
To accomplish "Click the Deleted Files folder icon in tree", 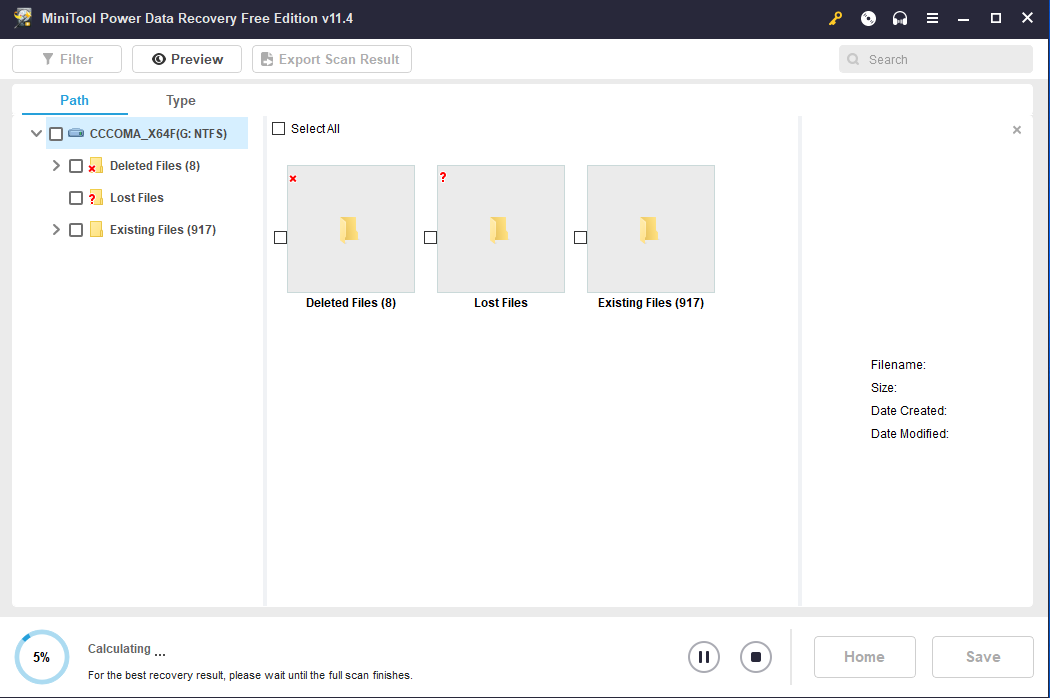I will pos(96,165).
